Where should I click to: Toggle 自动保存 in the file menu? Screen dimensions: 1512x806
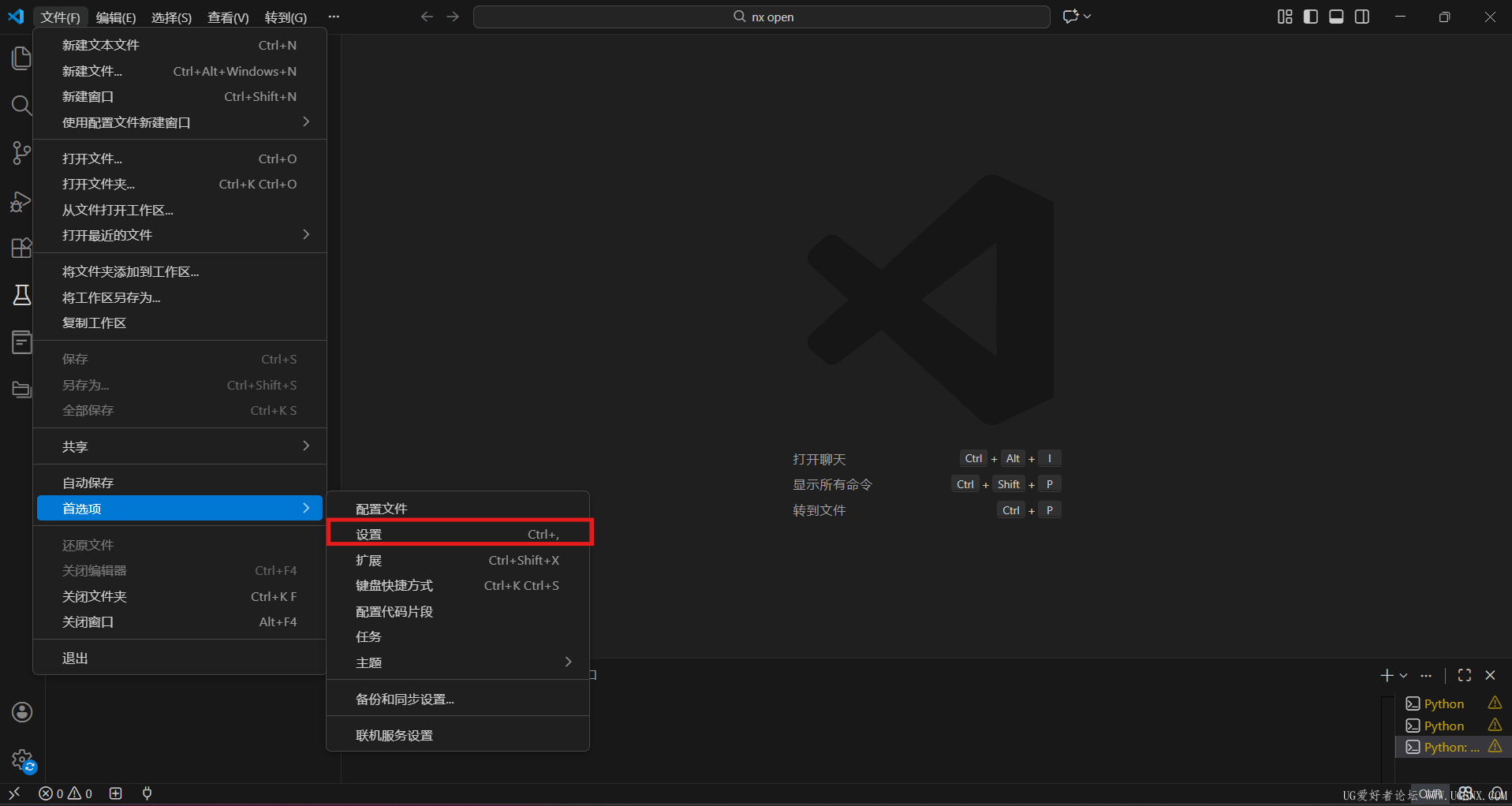point(180,483)
